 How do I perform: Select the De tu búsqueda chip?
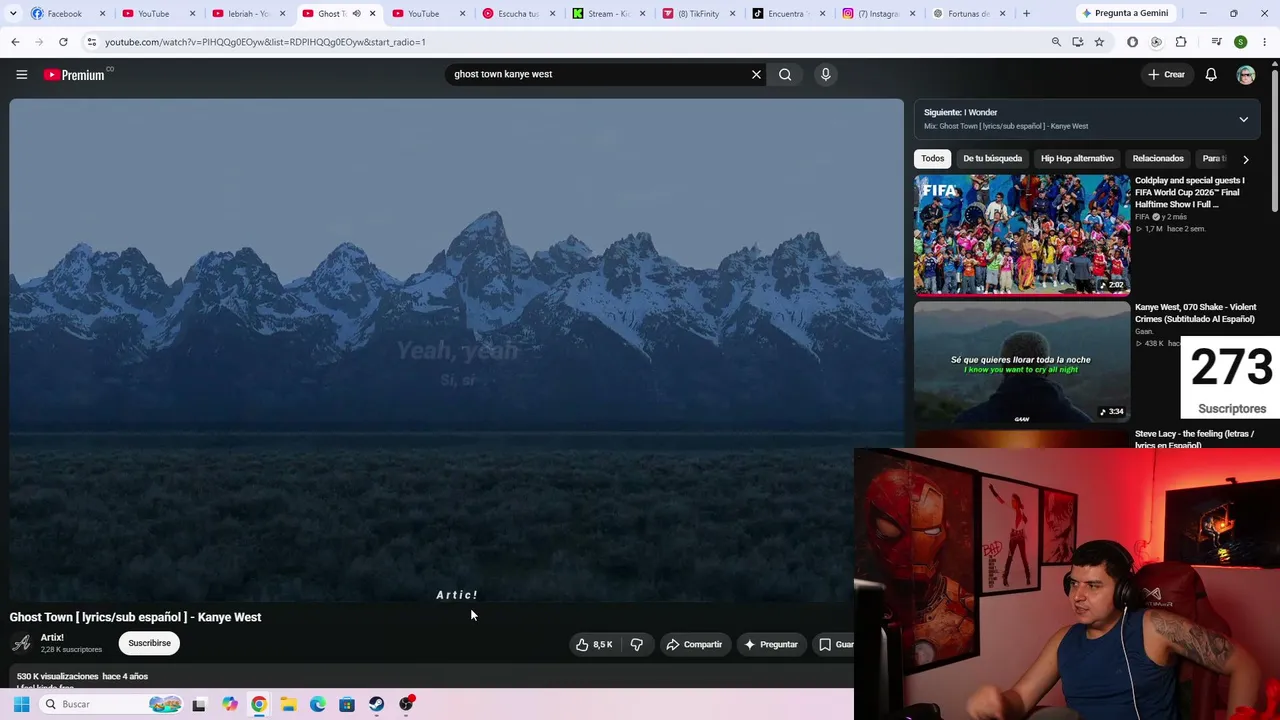(992, 158)
